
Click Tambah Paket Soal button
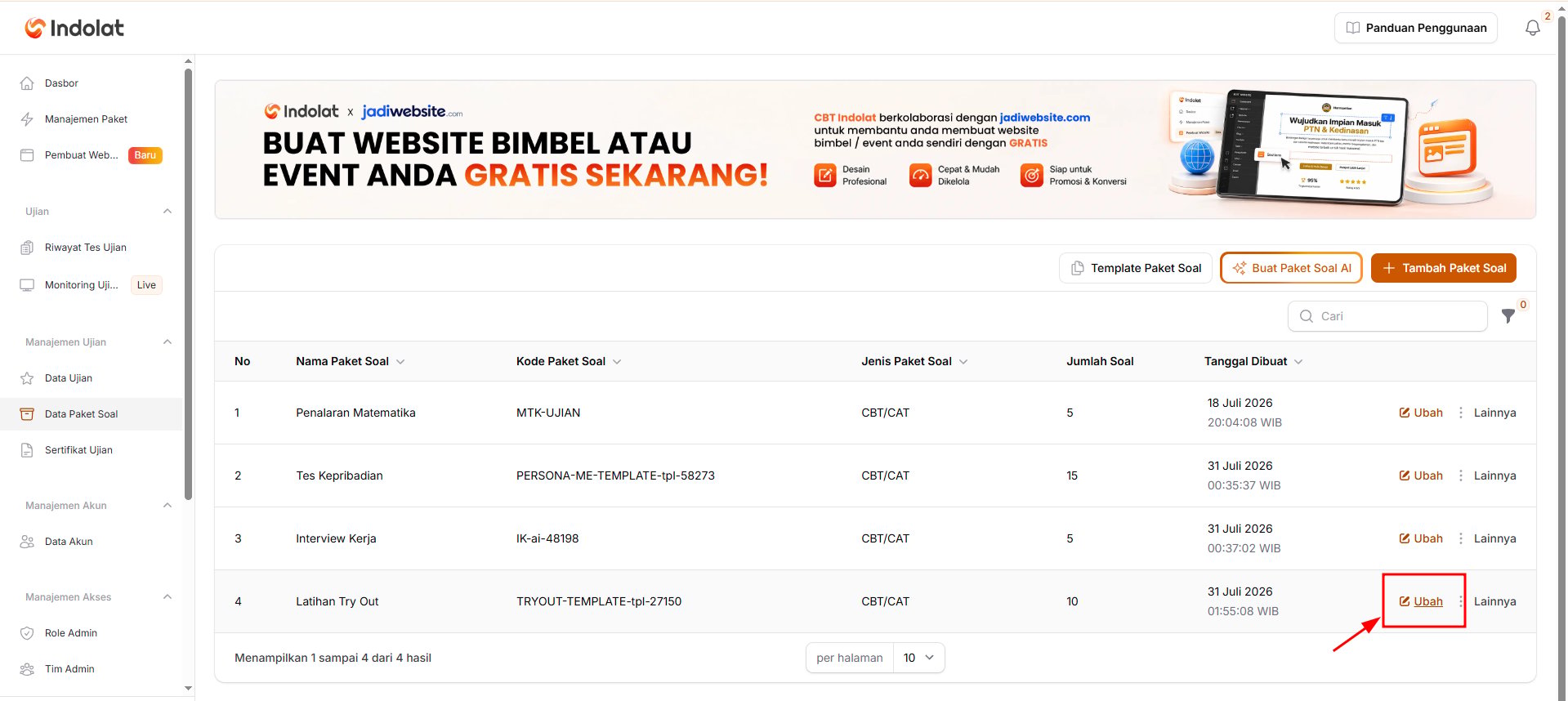click(x=1444, y=268)
